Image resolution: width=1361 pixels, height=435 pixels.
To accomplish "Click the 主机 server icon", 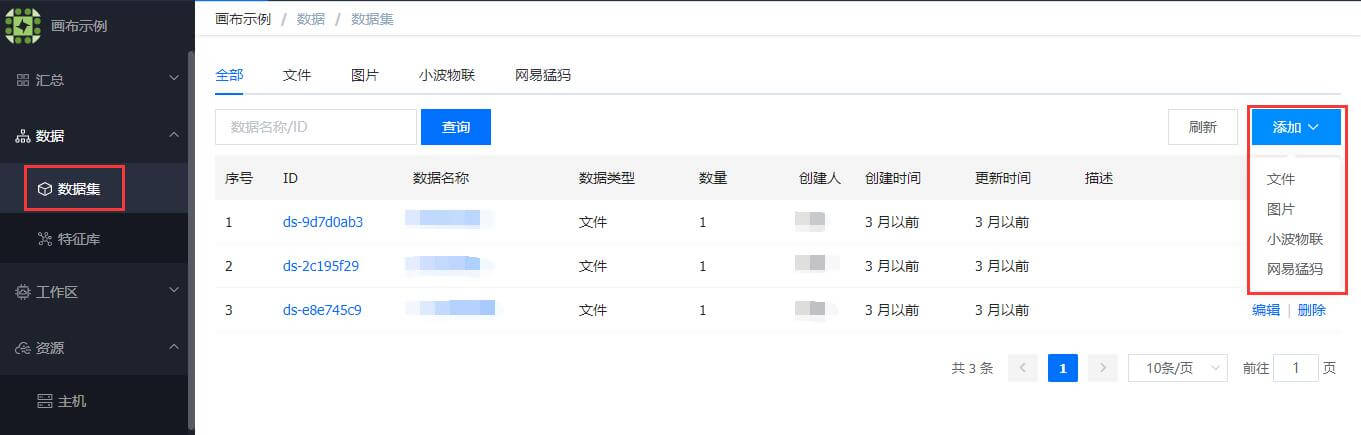I will [44, 401].
